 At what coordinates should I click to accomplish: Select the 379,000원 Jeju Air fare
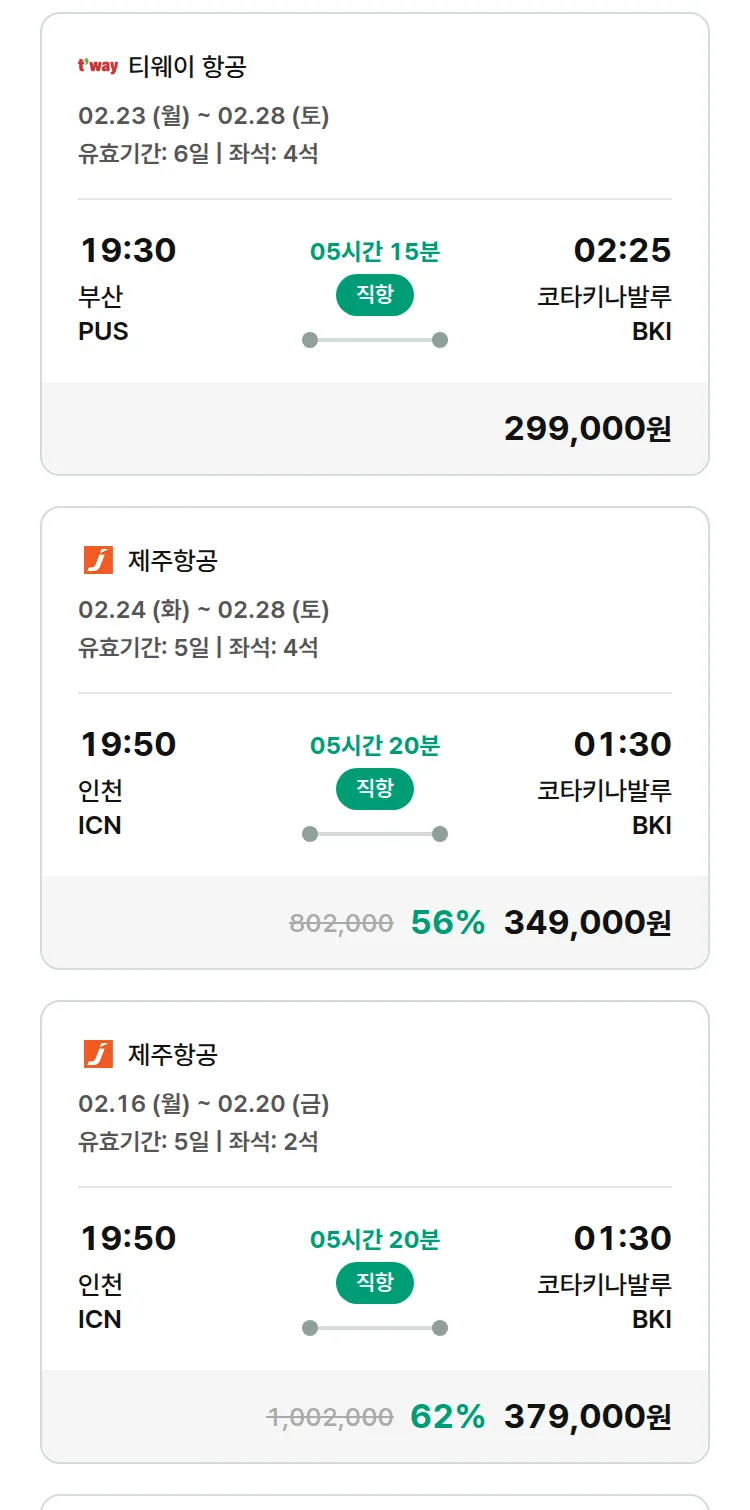coord(587,1417)
